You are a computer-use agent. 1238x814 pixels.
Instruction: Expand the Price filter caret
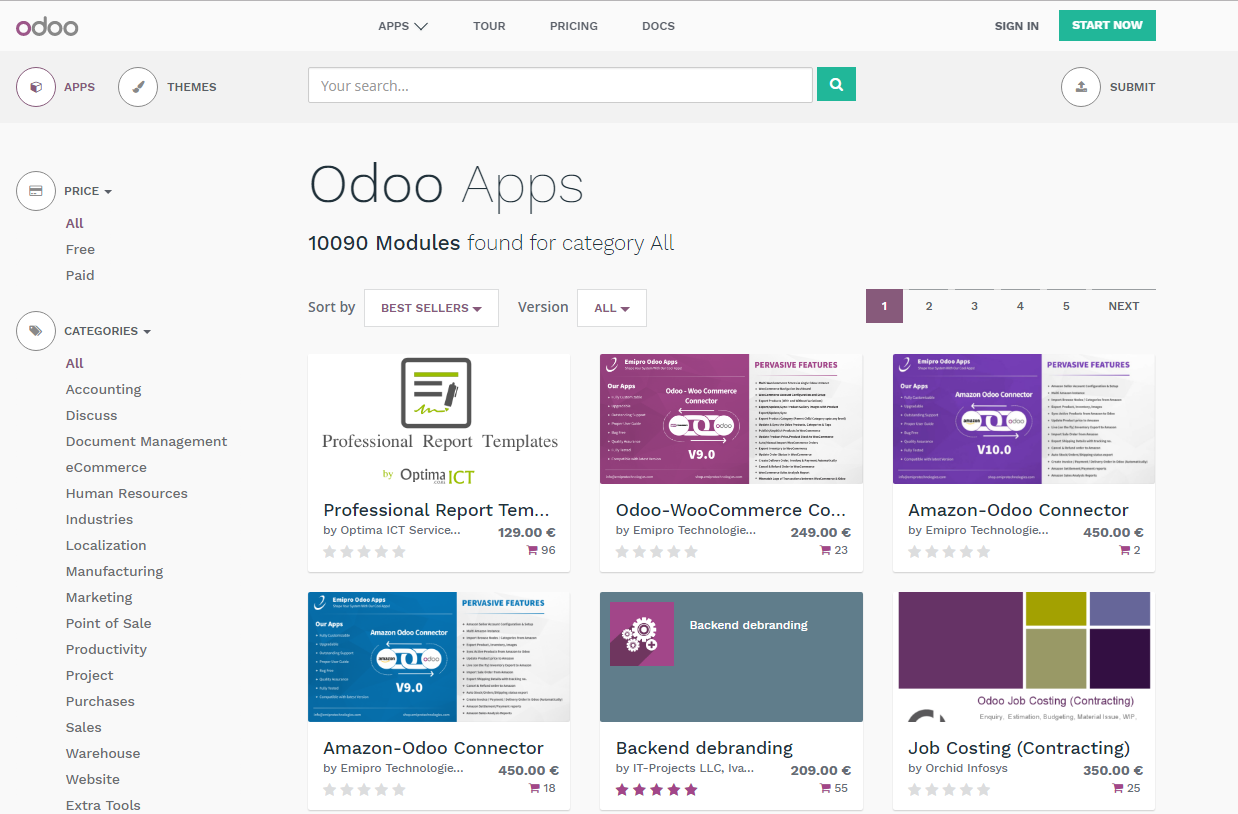[108, 191]
